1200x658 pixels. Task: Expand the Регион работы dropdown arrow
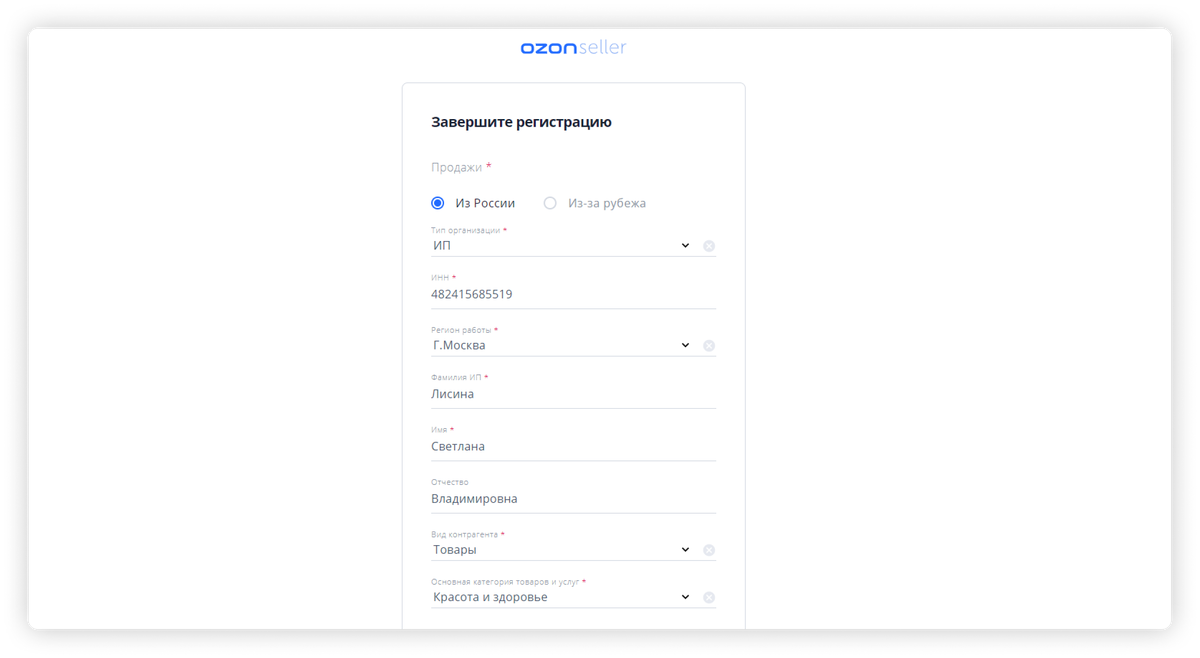click(685, 346)
